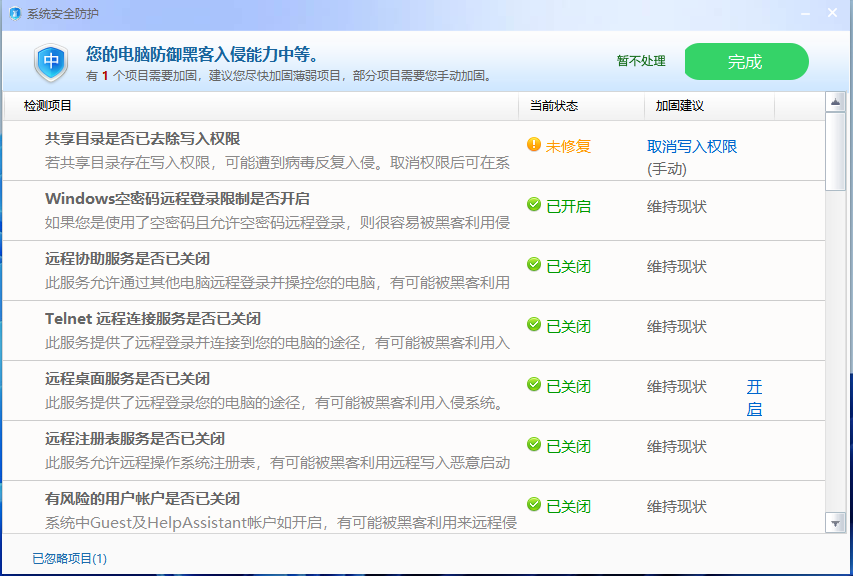Click green check icon for 远程桌面服务
This screenshot has height=576, width=853.
534,384
